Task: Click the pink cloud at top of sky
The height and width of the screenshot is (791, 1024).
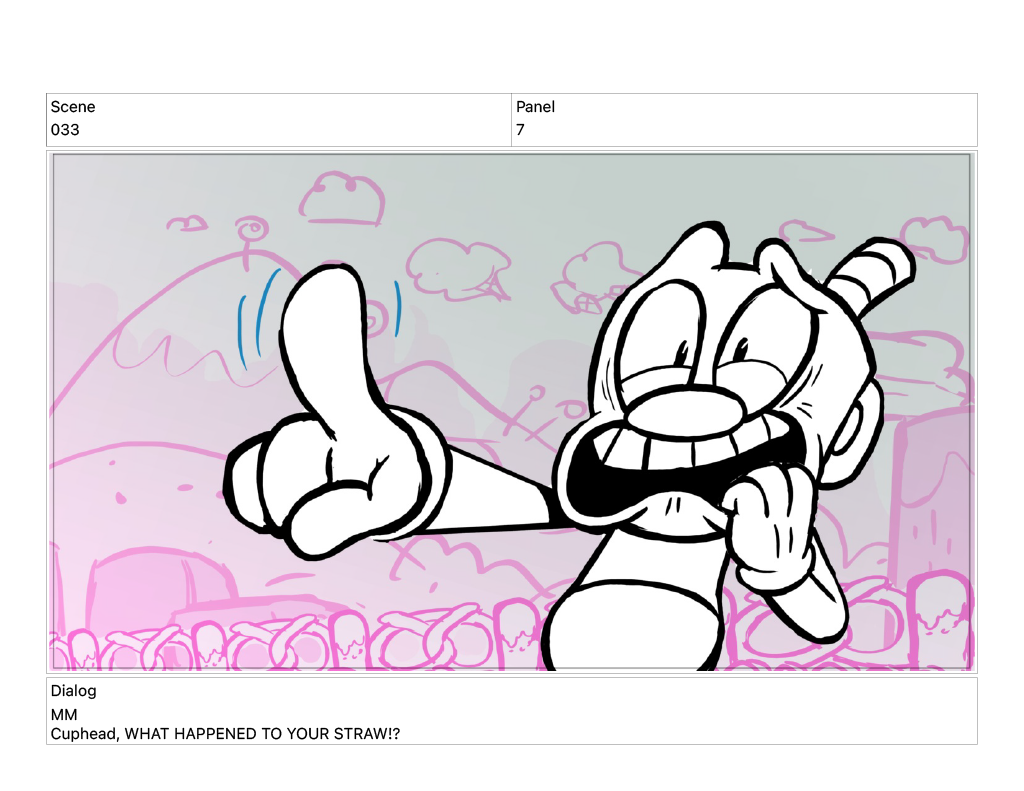Action: pyautogui.click(x=345, y=200)
